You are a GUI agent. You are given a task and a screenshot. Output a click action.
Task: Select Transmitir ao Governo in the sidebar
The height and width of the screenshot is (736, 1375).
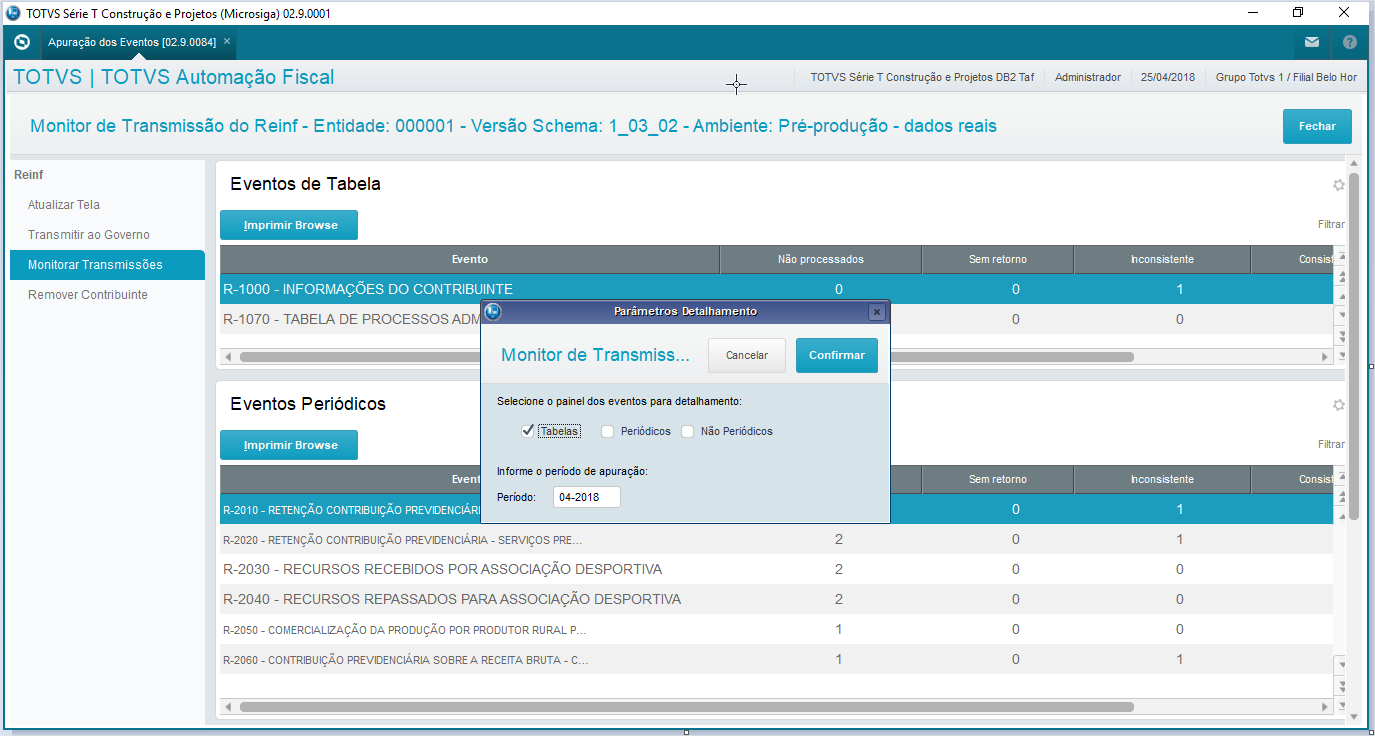(x=89, y=235)
